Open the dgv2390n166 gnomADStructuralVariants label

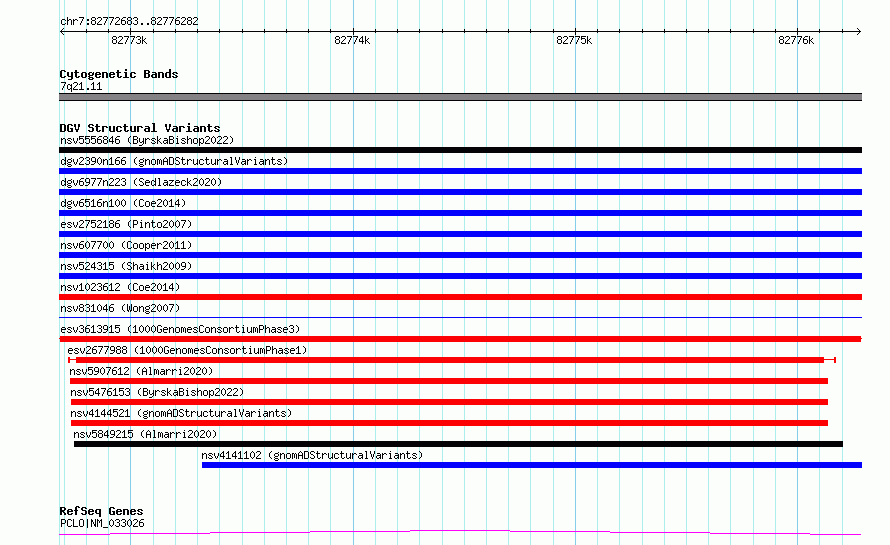click(x=174, y=161)
